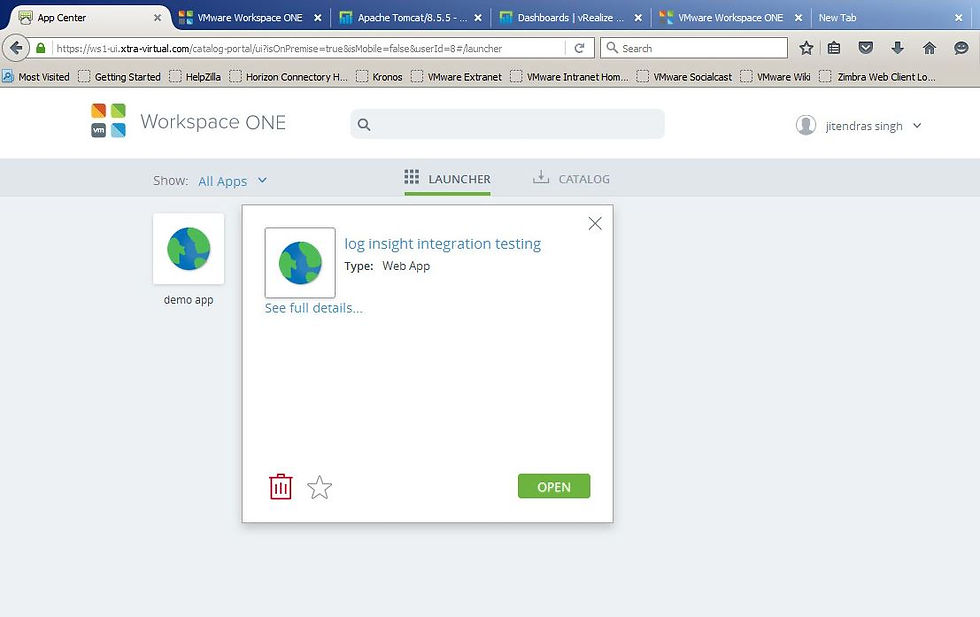
Task: Select the Dashboards vRealize browser tab
Action: coord(570,18)
